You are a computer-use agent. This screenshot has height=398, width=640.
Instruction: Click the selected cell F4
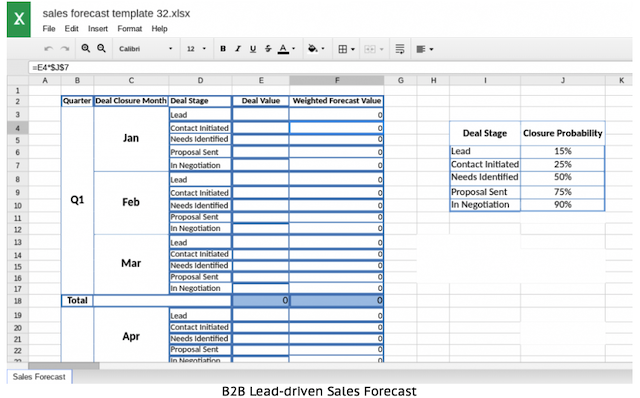(337, 128)
